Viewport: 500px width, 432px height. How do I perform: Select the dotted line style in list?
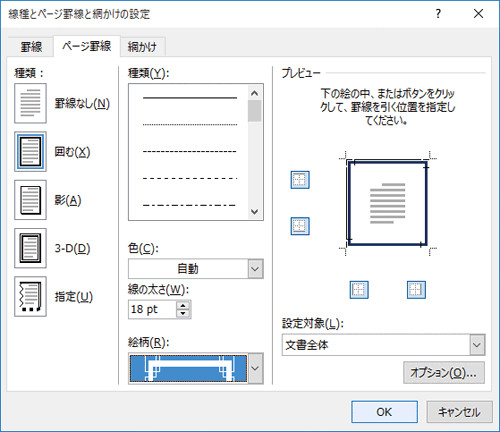click(190, 125)
